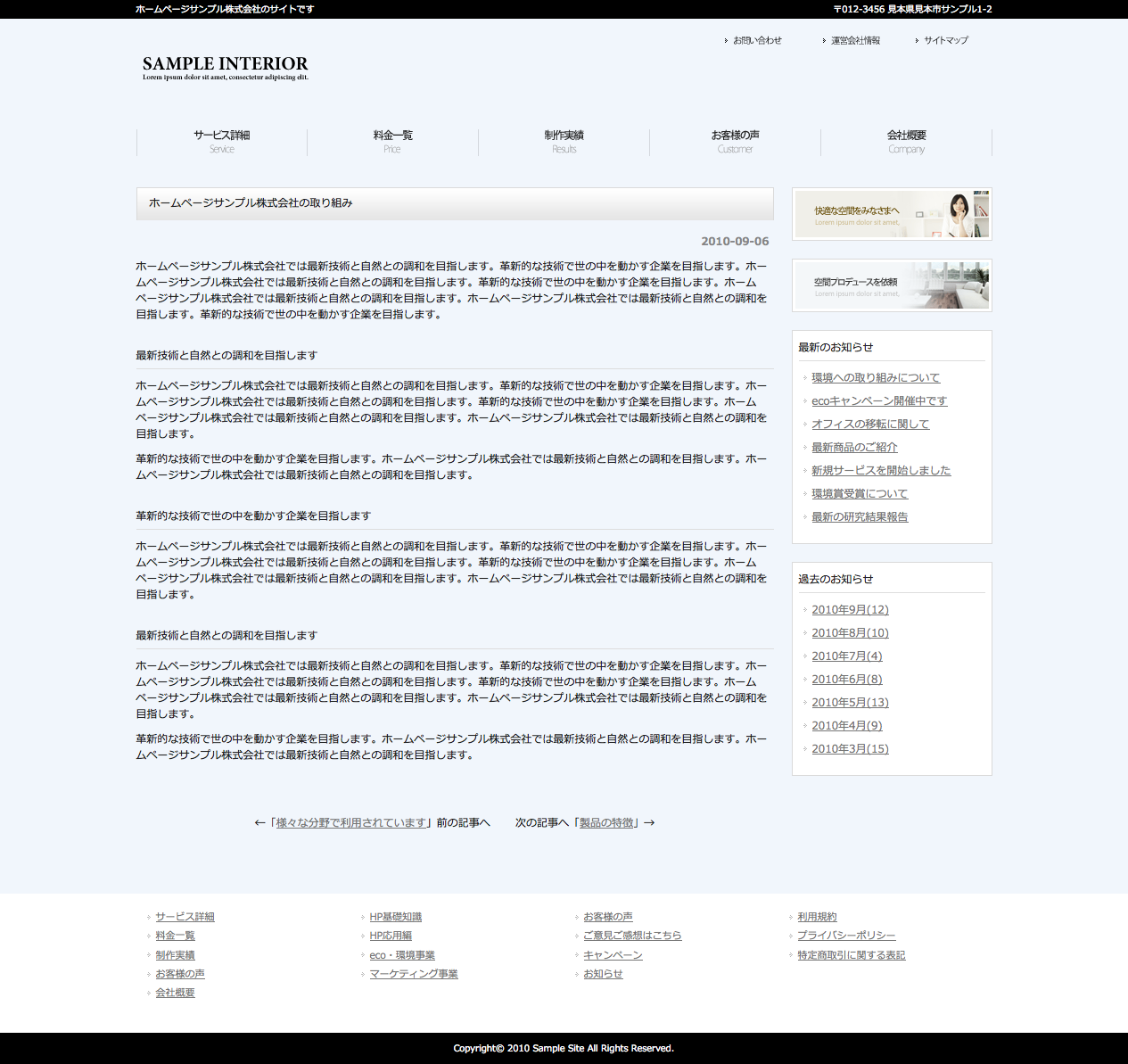The height and width of the screenshot is (1064, 1128).
Task: Select the お客様の声 Customer menu item
Action: point(735,141)
